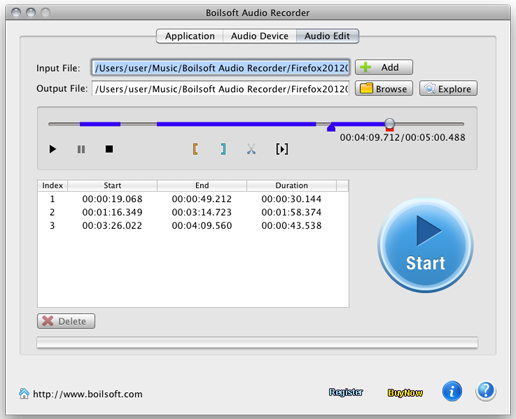Select the Audio Edit tab
Screen dimensions: 516x419
point(327,36)
